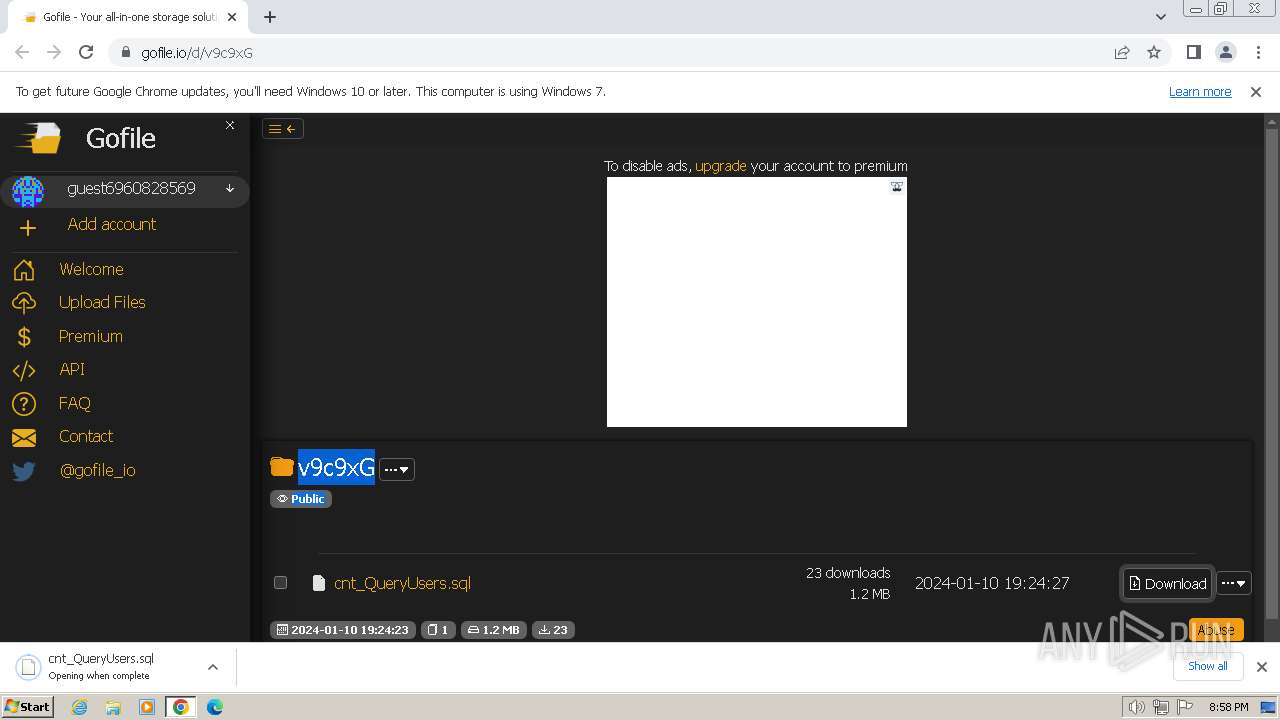Click the Welcome home icon
Screen dimensions: 1280x720
coord(24,270)
